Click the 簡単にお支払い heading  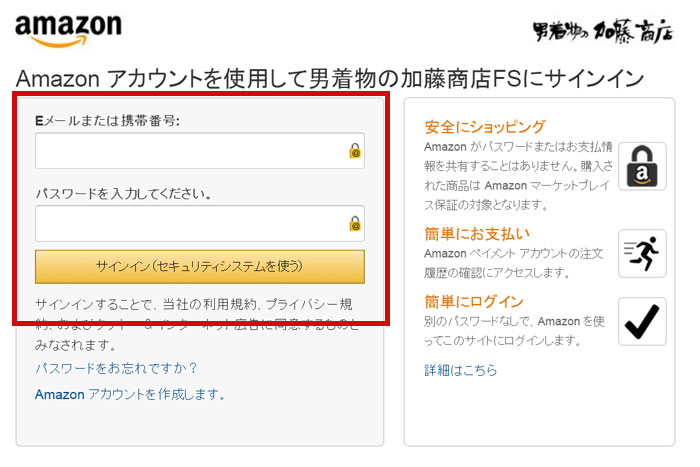(x=477, y=234)
